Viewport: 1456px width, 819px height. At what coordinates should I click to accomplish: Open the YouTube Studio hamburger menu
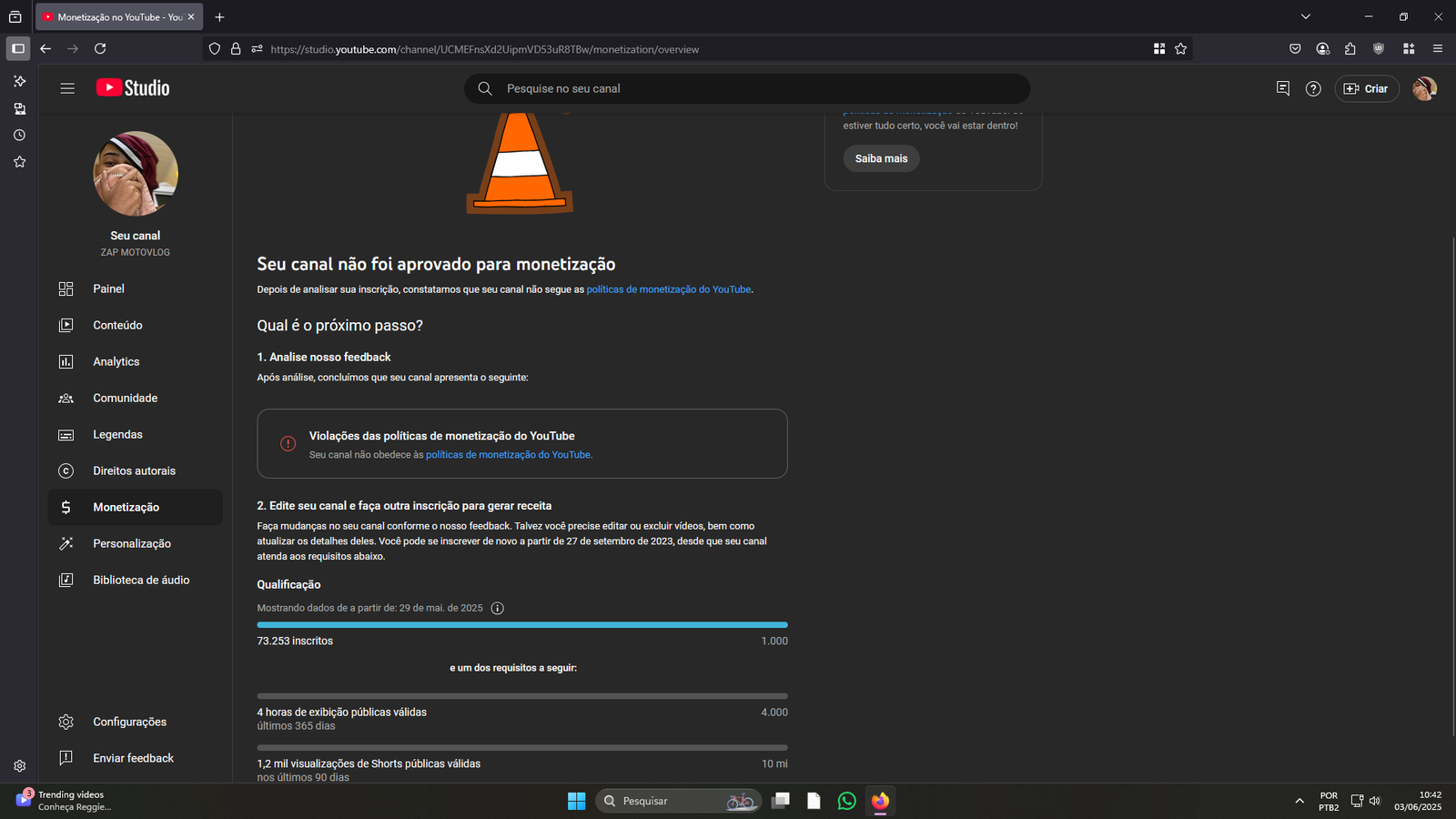pyautogui.click(x=67, y=88)
